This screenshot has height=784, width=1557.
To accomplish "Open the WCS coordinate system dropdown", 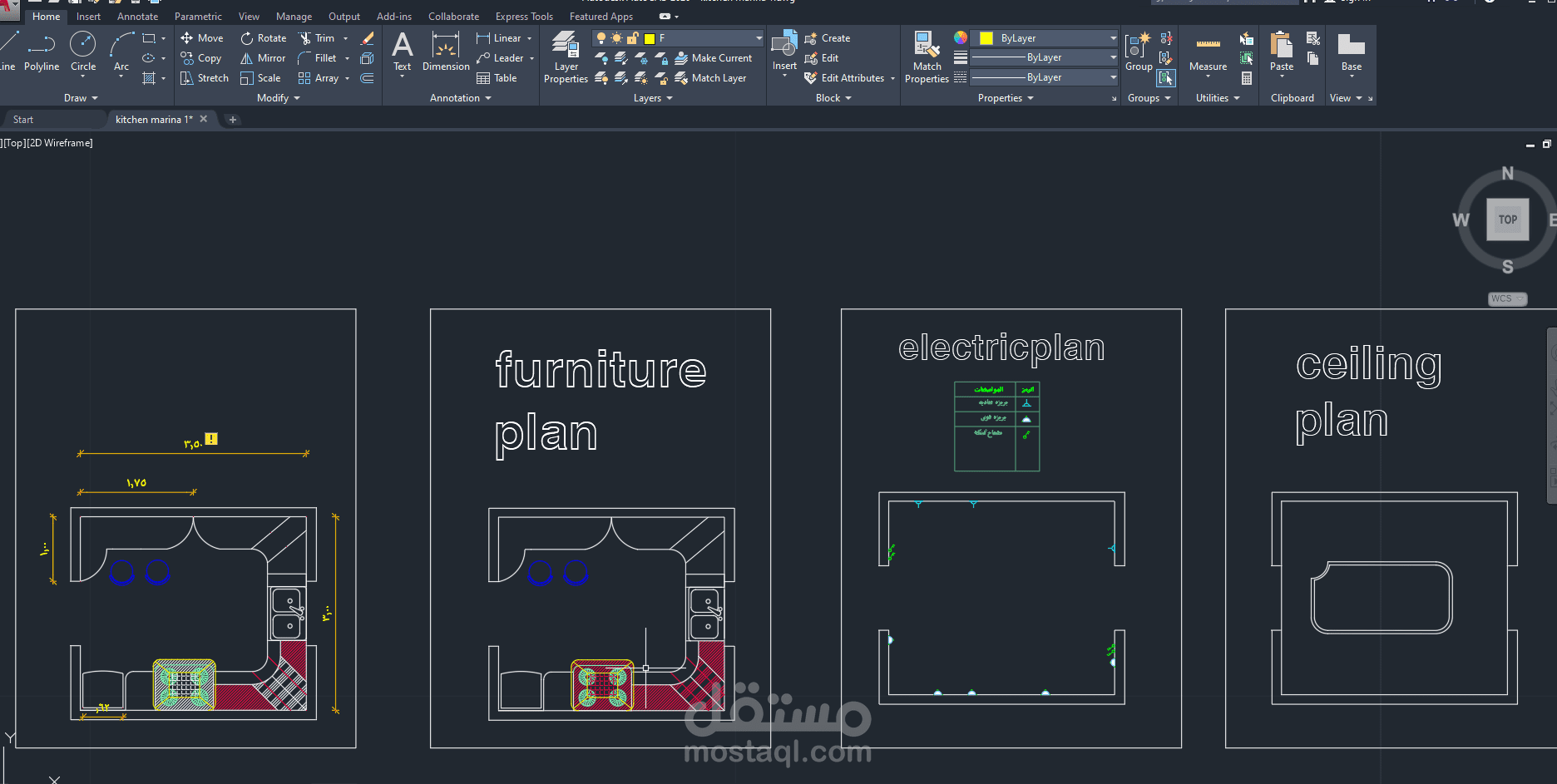I will 1507,298.
